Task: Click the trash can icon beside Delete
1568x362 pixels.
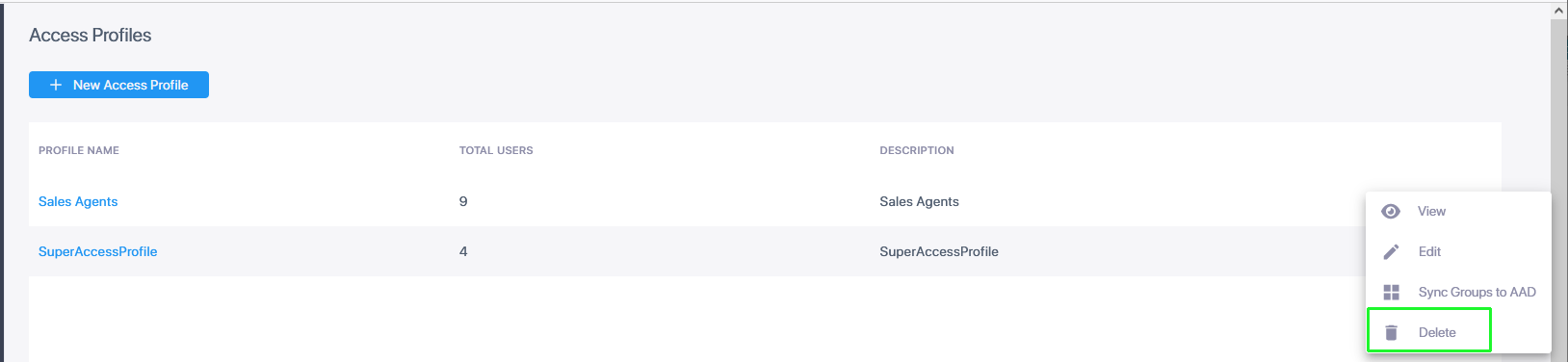Action: pos(1391,332)
